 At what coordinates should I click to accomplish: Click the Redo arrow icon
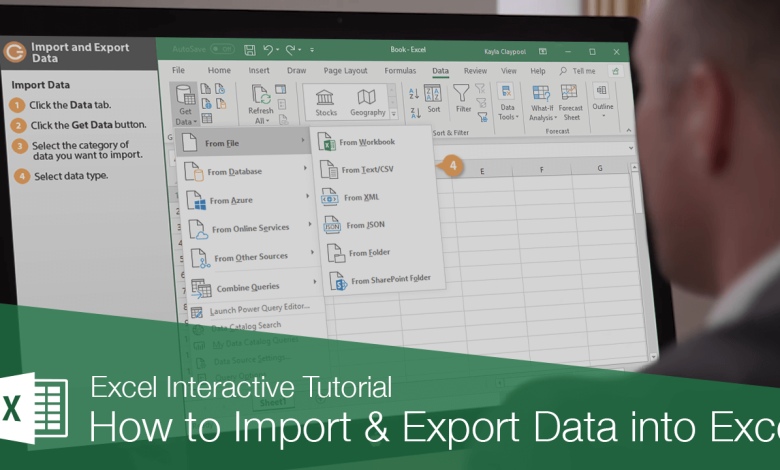click(x=291, y=49)
